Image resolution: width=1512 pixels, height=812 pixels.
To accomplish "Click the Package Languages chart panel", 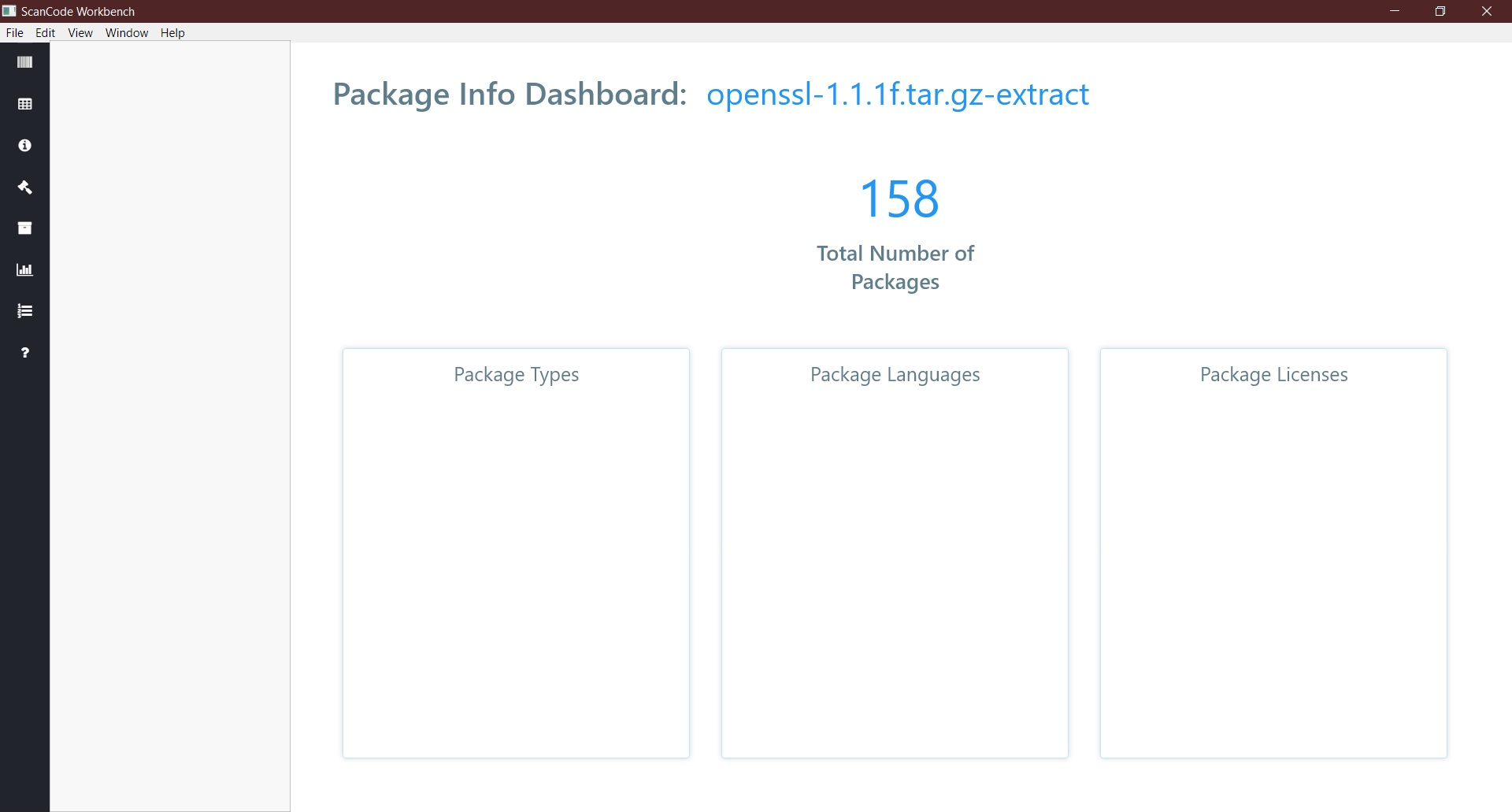I will click(x=895, y=551).
